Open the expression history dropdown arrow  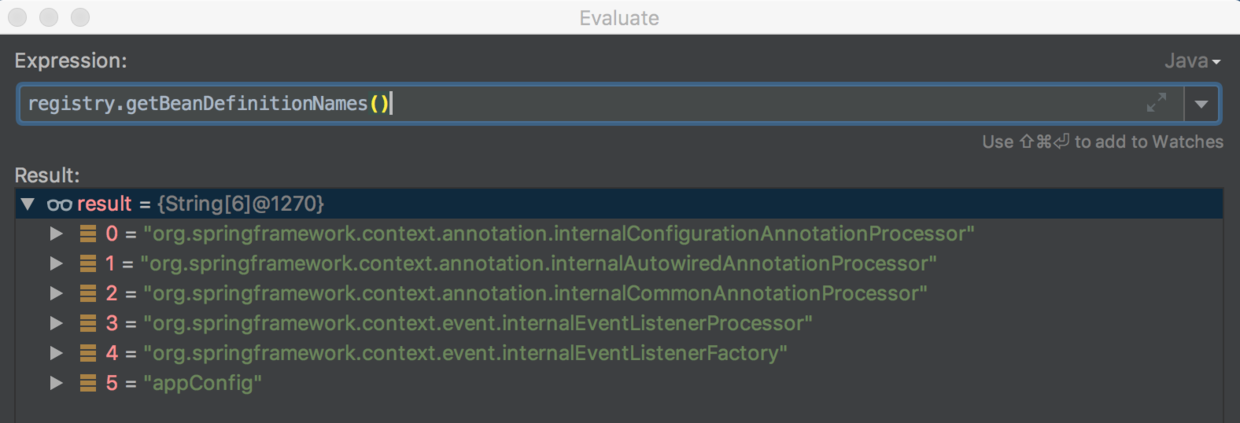pyautogui.click(x=1201, y=103)
